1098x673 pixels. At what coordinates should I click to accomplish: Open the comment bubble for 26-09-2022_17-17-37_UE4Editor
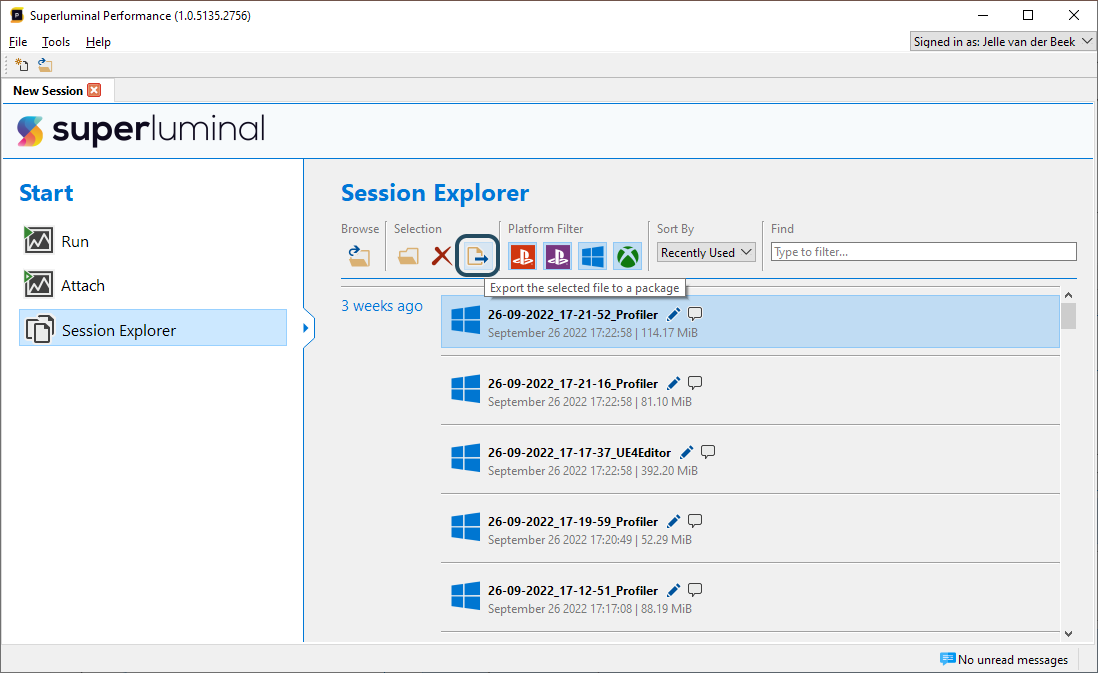click(708, 452)
